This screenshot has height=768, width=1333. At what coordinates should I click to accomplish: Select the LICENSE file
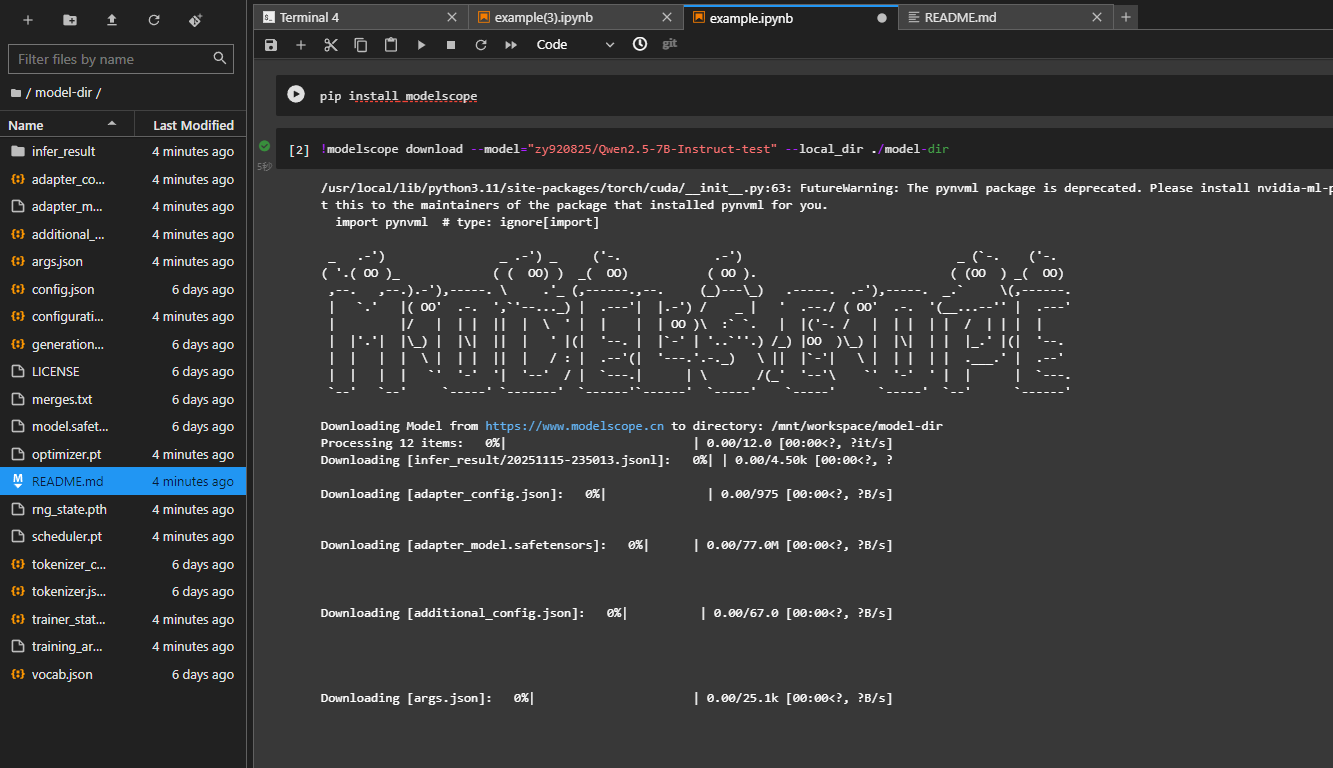[x=123, y=372]
